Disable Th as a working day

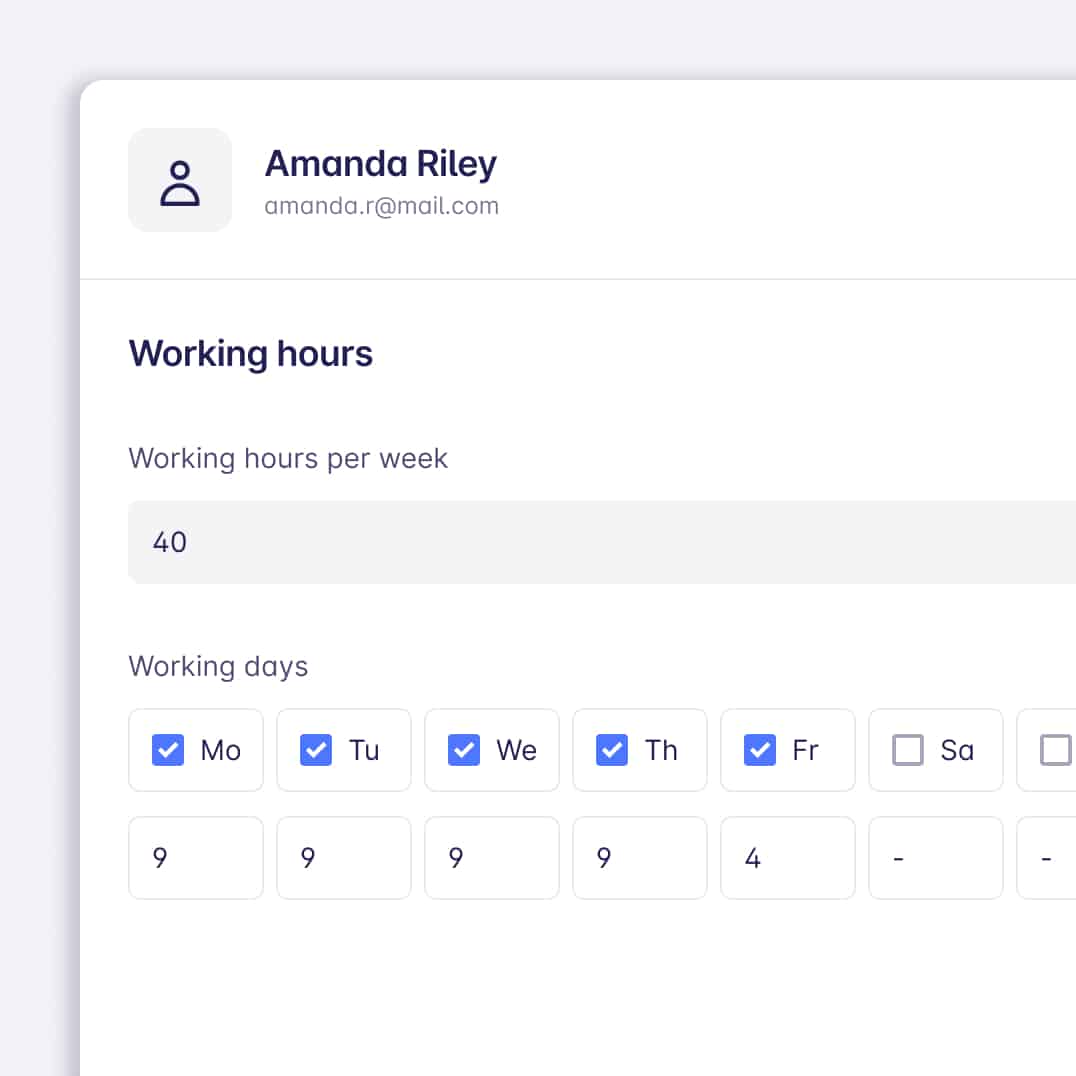(x=612, y=750)
